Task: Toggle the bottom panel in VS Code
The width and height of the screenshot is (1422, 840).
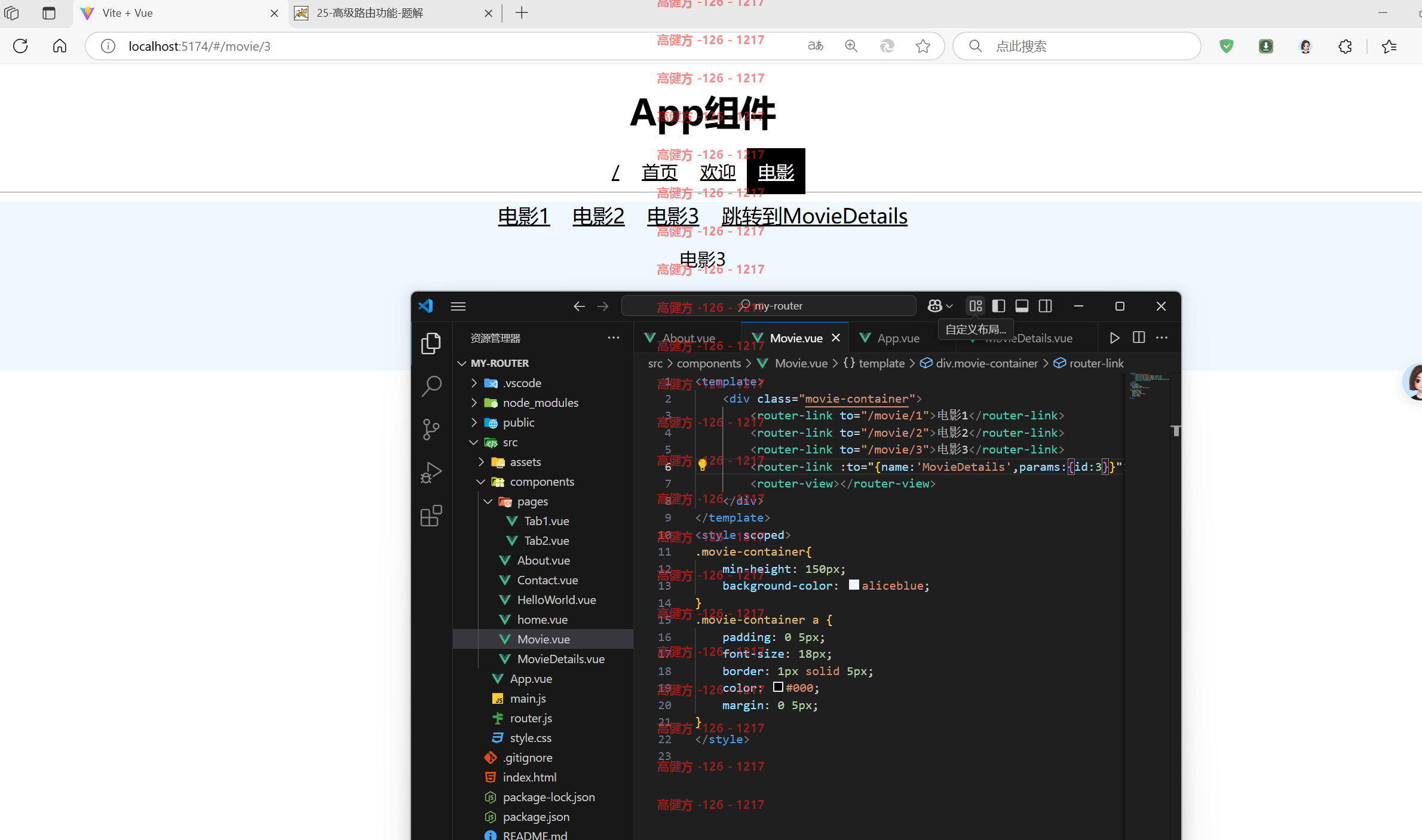Action: pos(1022,306)
